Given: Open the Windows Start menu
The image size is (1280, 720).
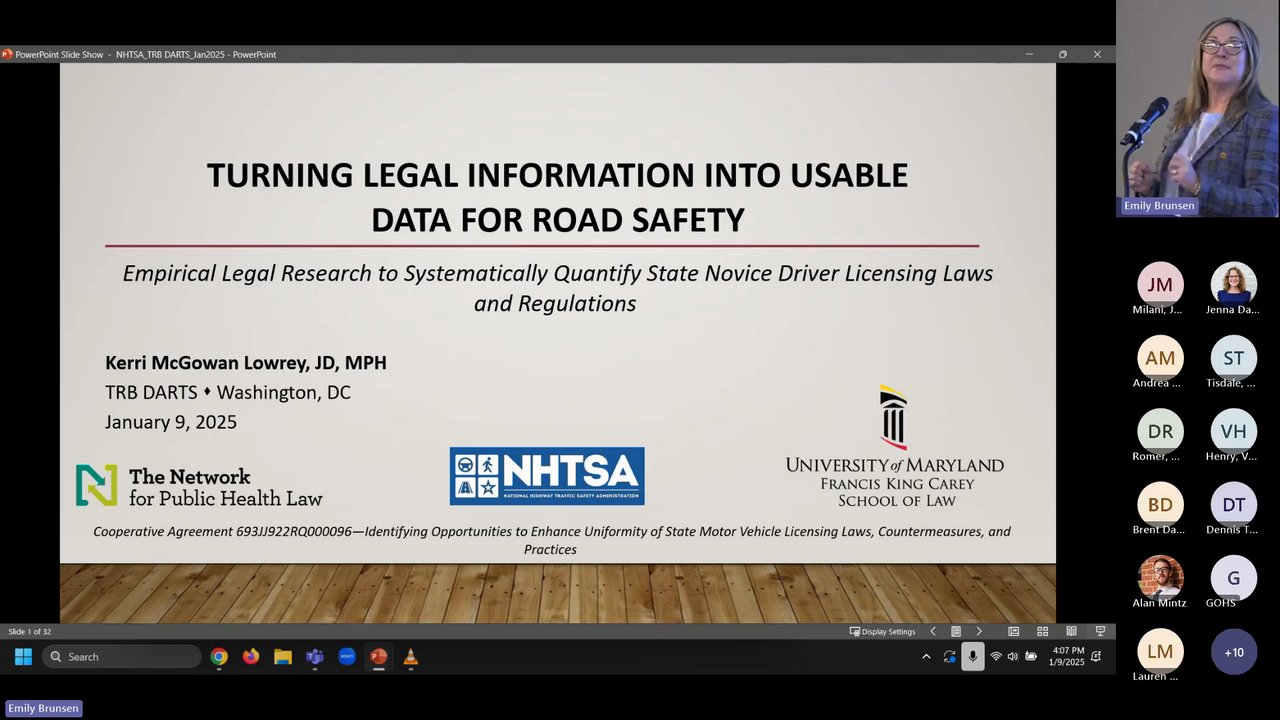Looking at the screenshot, I should tap(23, 657).
